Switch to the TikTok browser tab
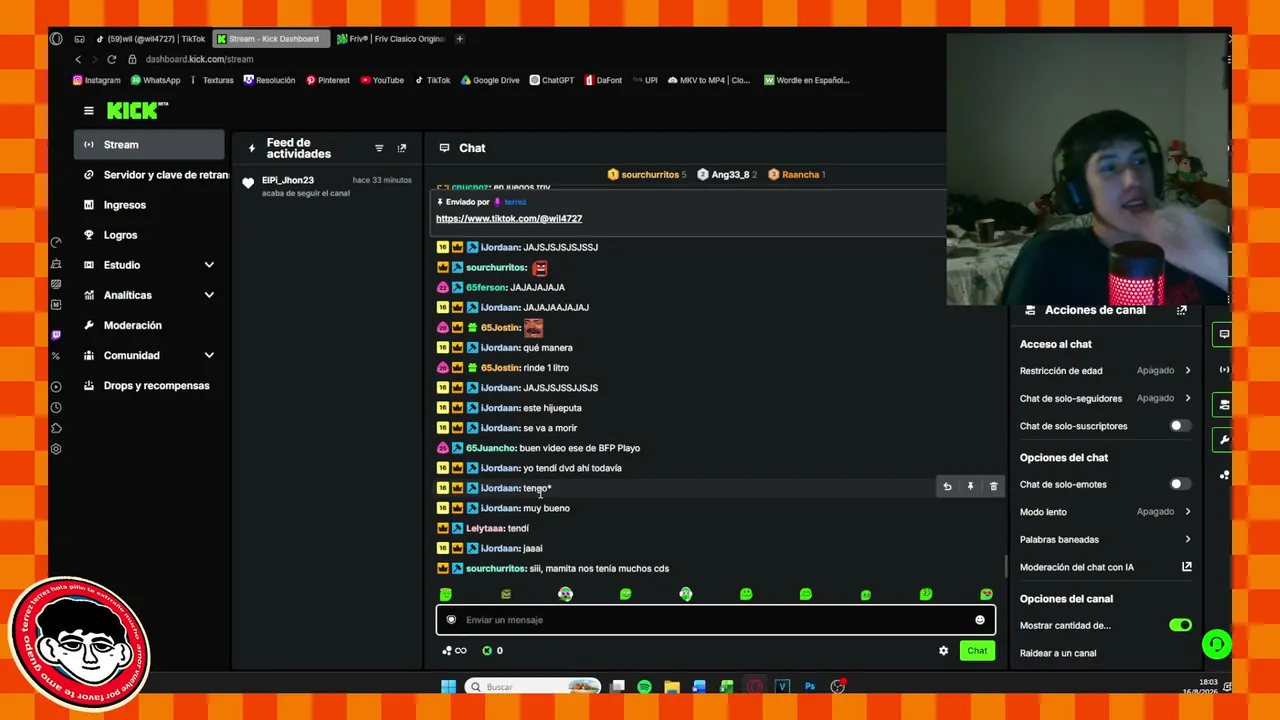 click(x=151, y=39)
